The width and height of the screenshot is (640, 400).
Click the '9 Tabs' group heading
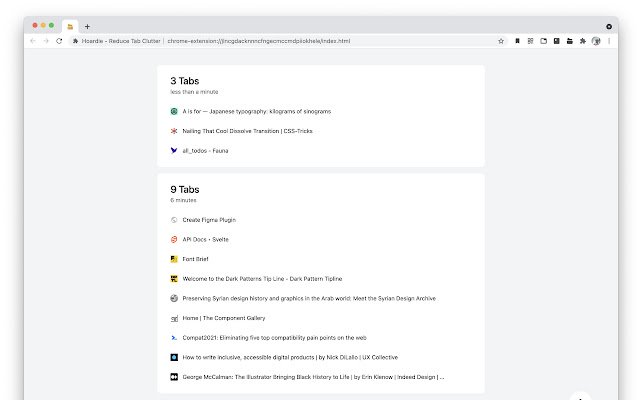[184, 189]
